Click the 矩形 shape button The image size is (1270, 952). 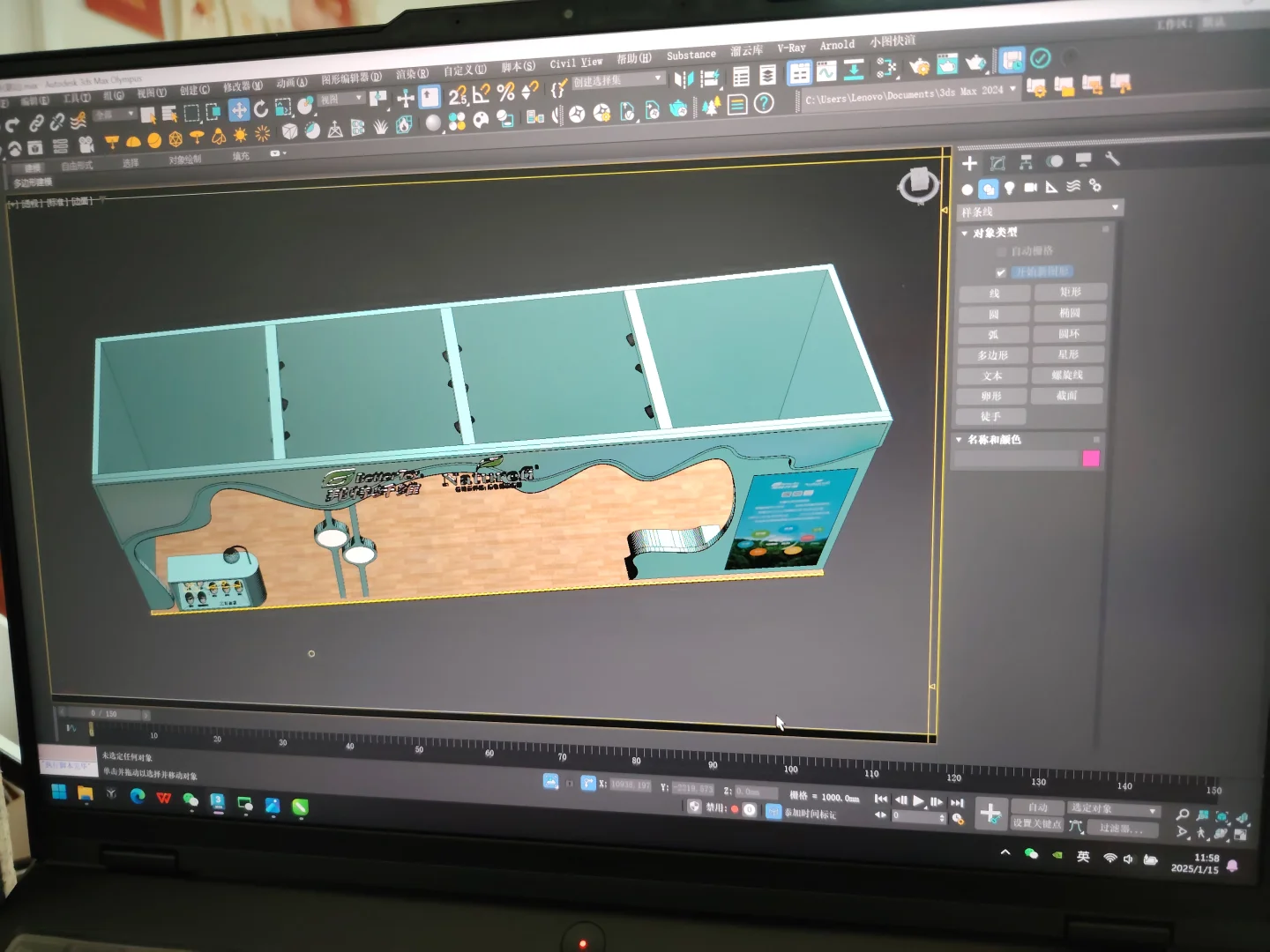click(1070, 292)
